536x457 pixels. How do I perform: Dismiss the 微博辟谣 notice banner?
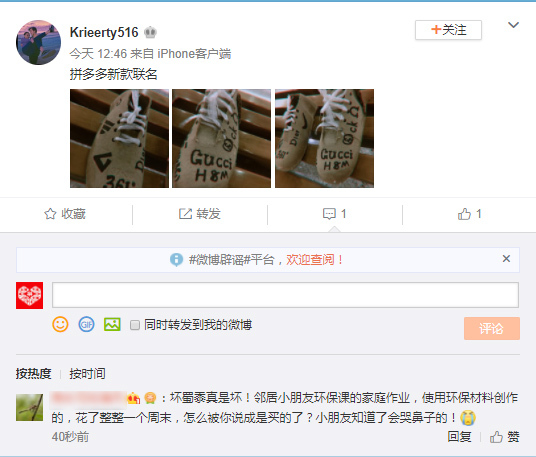coord(506,259)
